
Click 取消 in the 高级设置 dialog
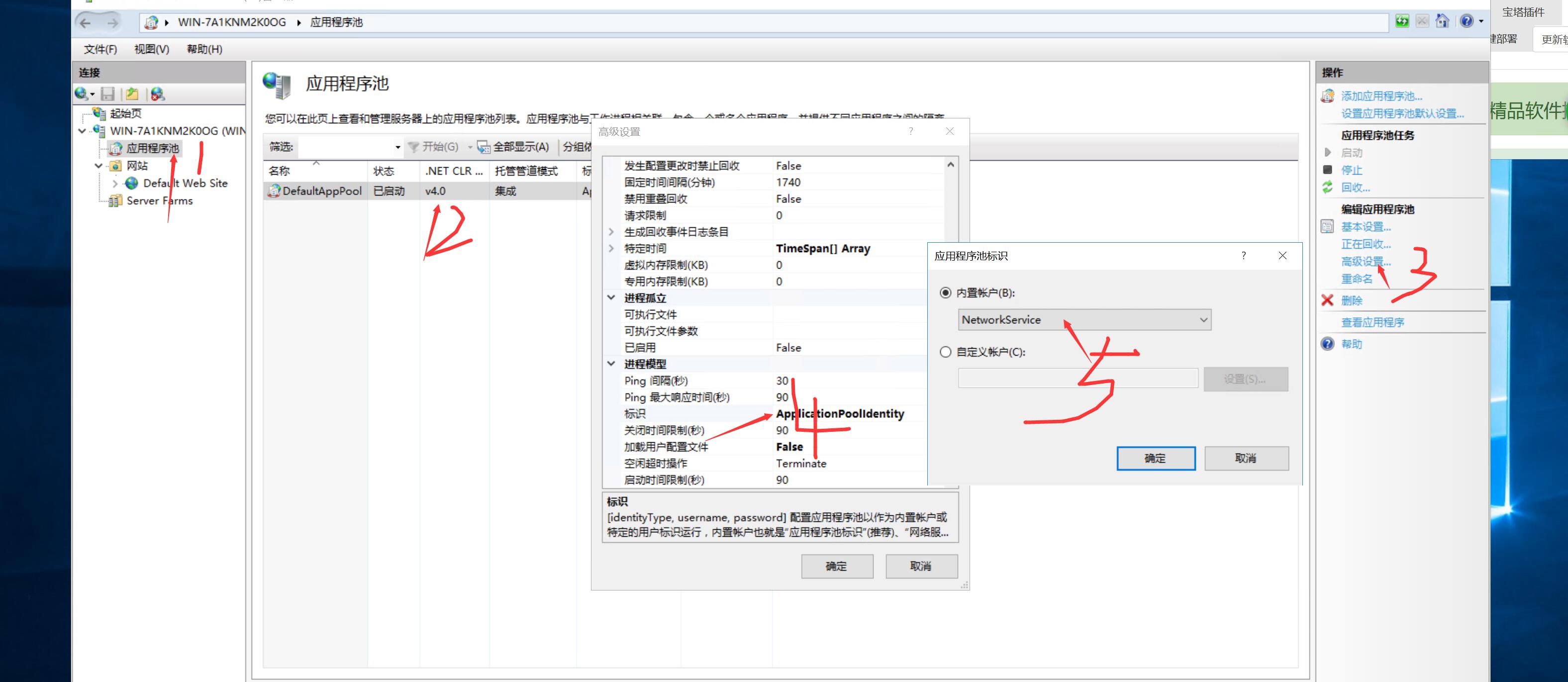click(x=921, y=566)
